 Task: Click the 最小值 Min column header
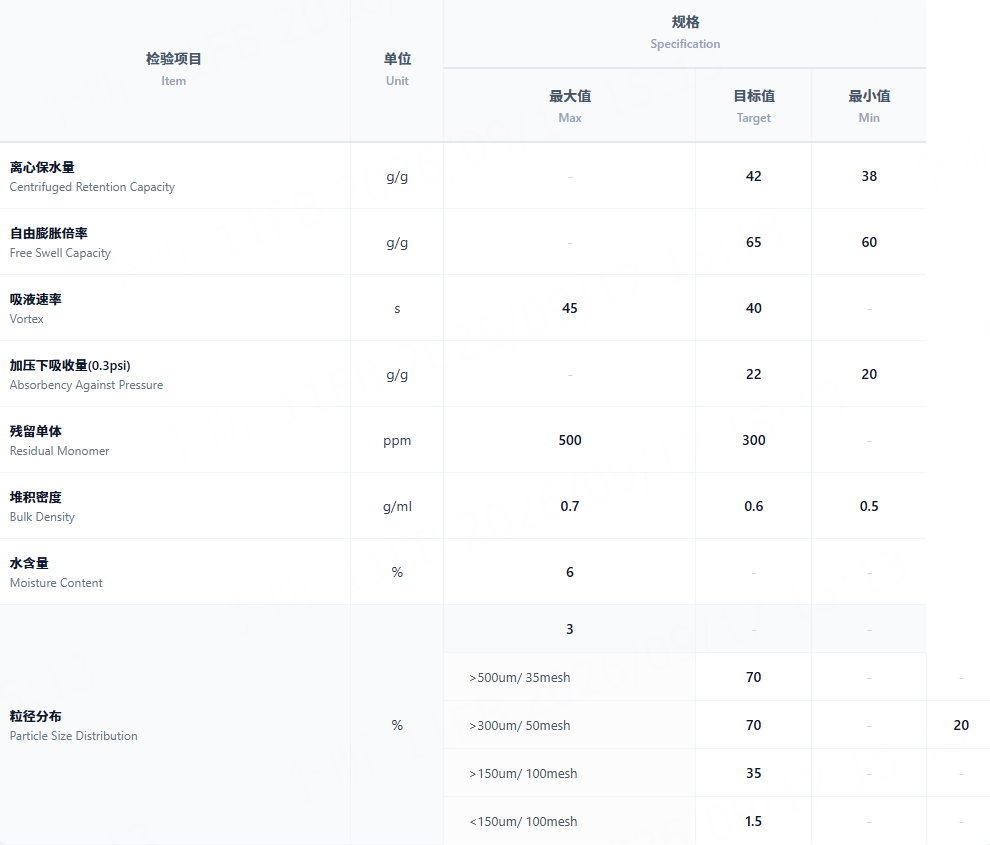(869, 106)
